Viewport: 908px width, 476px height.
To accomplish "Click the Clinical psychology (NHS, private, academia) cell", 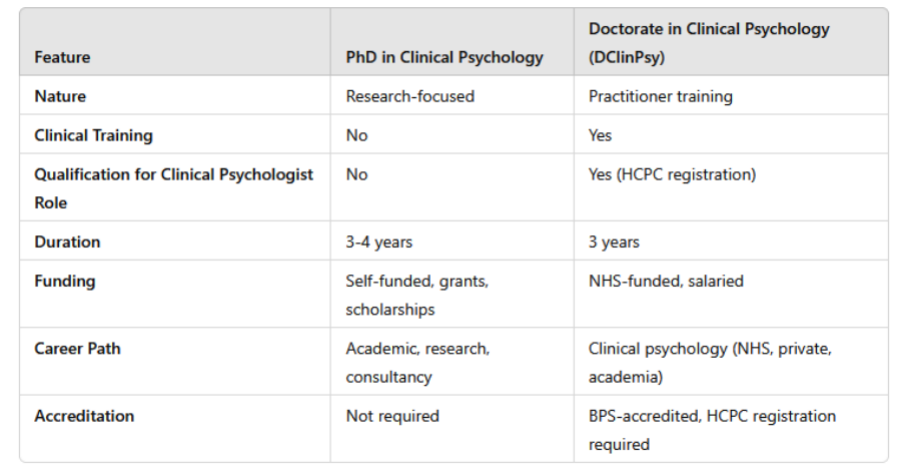I will [710, 363].
